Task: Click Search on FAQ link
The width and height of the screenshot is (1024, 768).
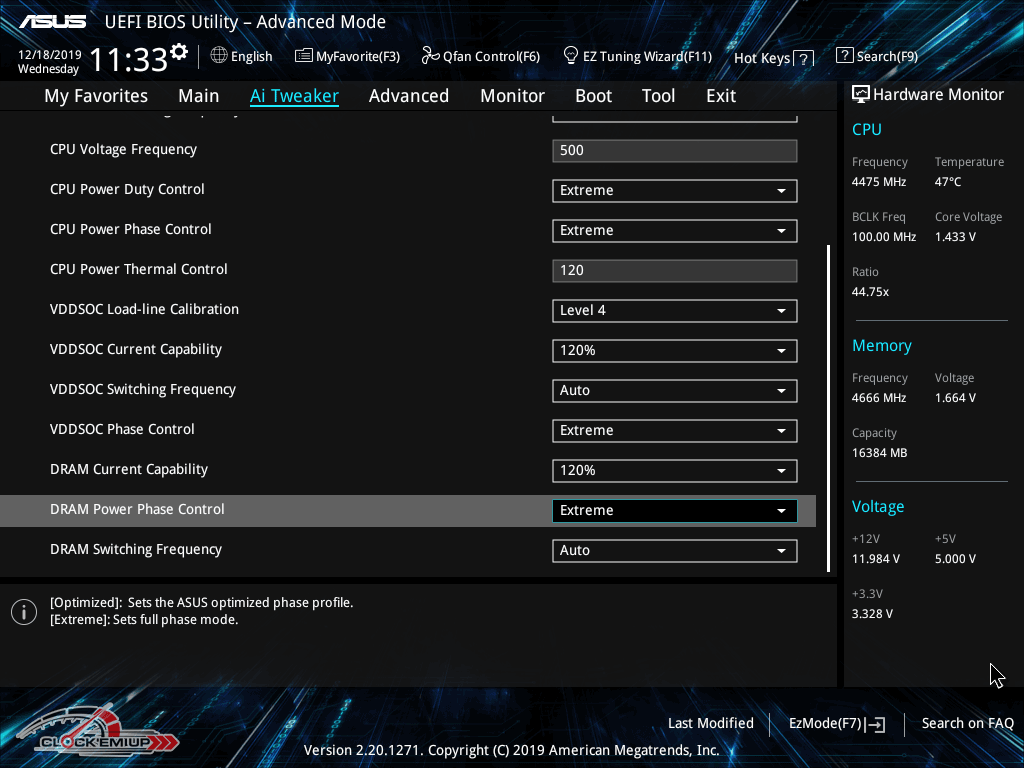Action: 967,723
